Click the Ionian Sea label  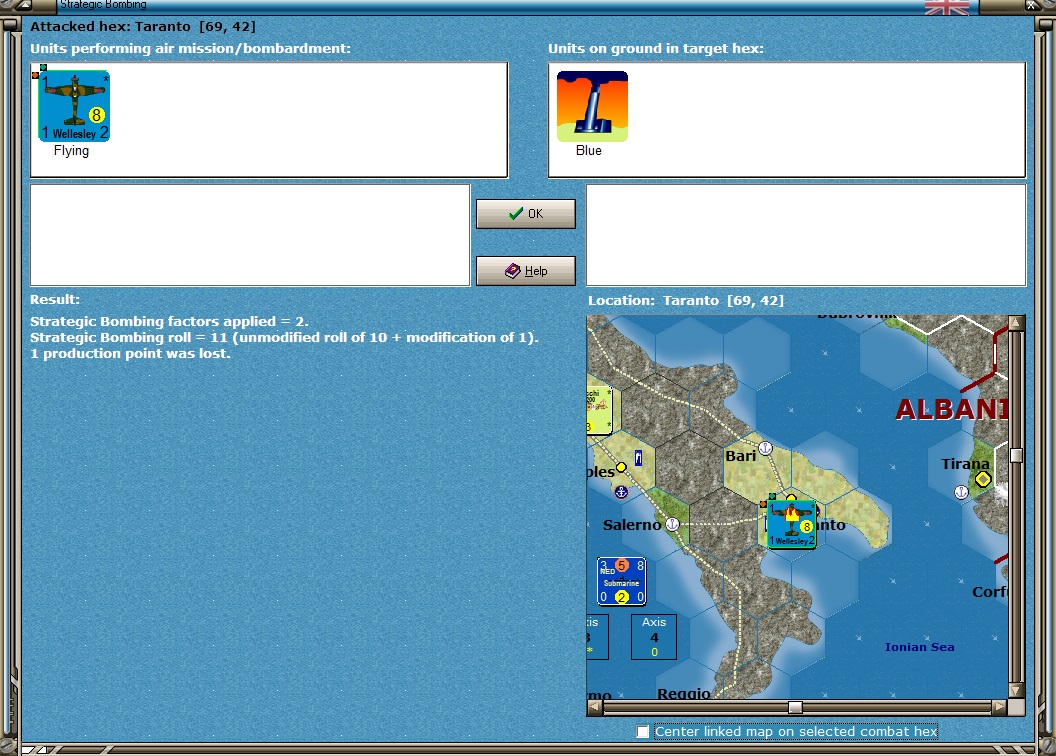pyautogui.click(x=919, y=647)
